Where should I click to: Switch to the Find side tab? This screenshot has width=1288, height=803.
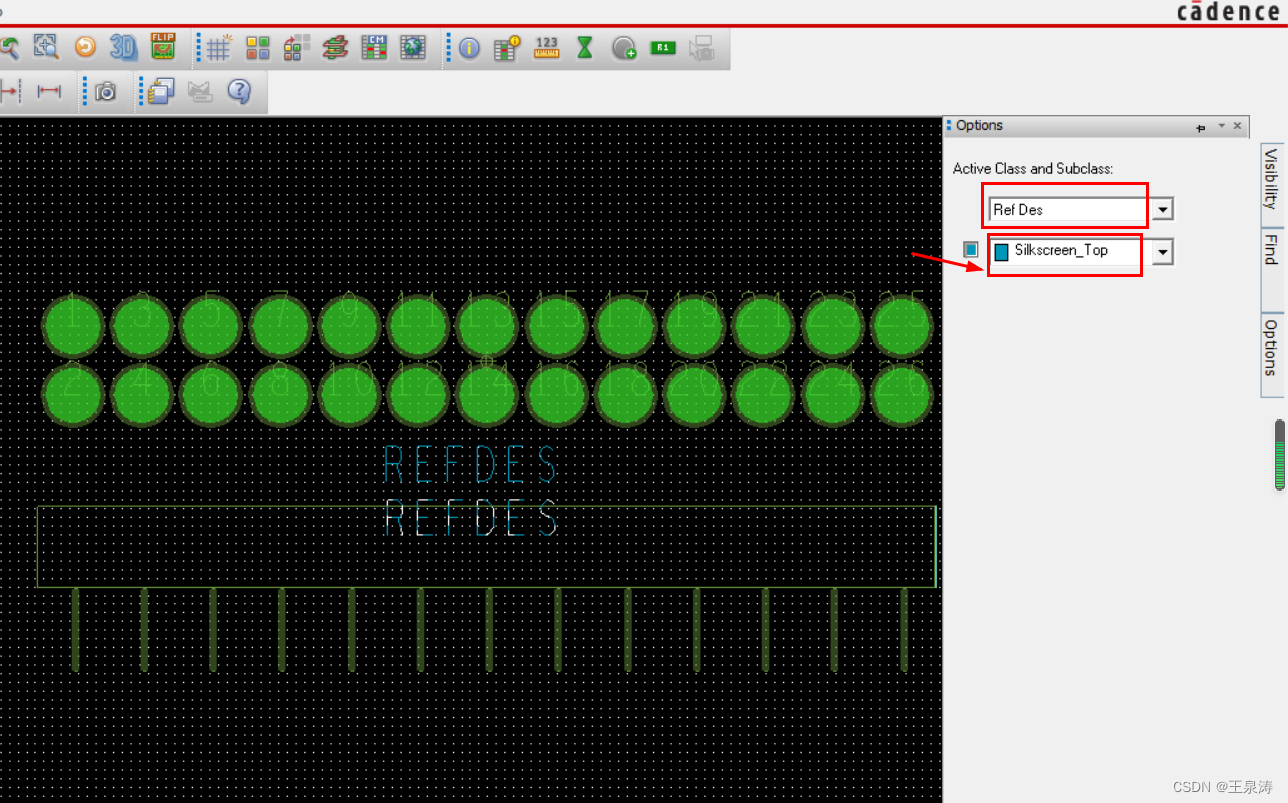point(1271,249)
